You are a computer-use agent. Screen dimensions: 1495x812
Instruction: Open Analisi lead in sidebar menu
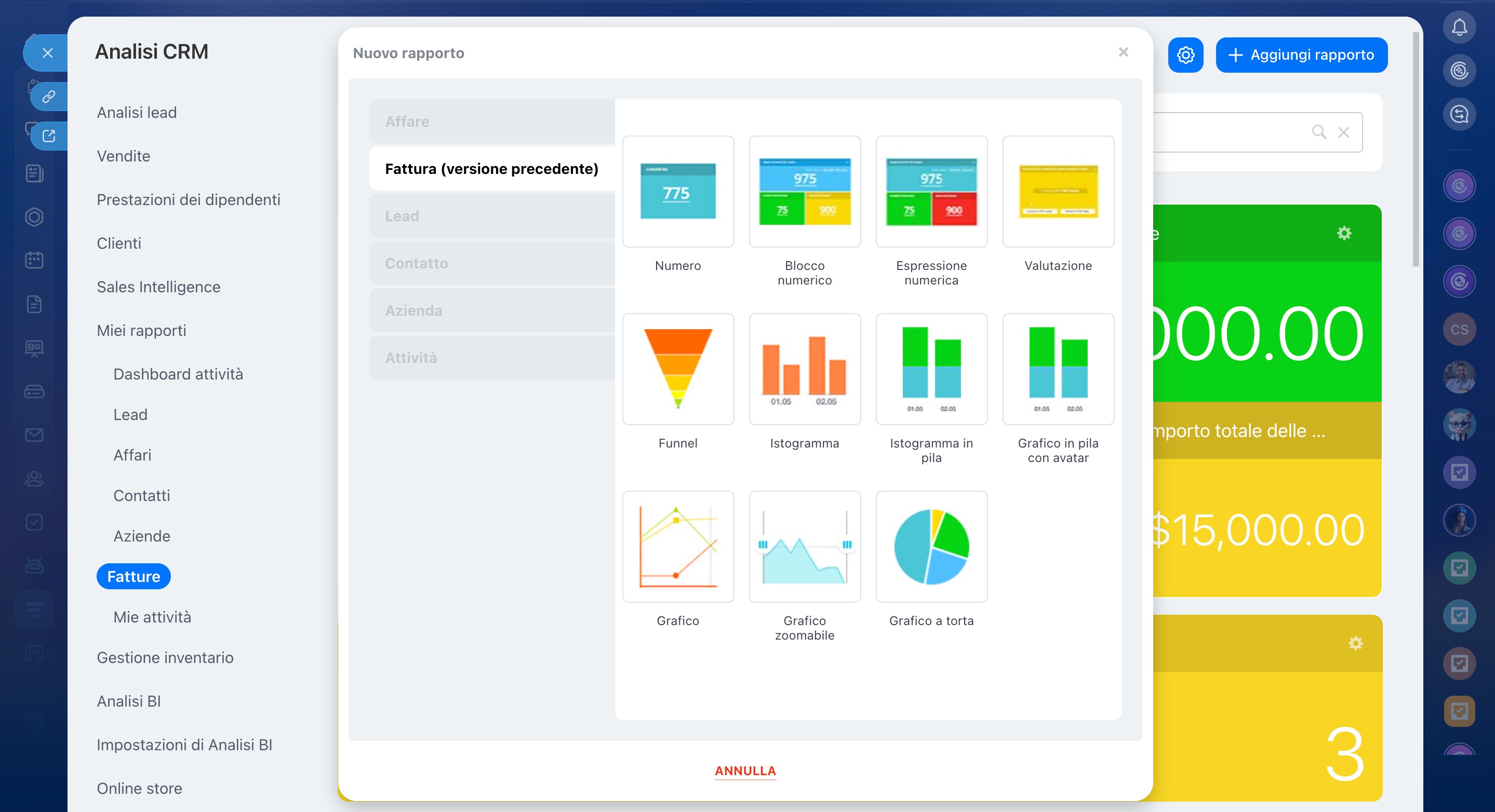click(137, 113)
